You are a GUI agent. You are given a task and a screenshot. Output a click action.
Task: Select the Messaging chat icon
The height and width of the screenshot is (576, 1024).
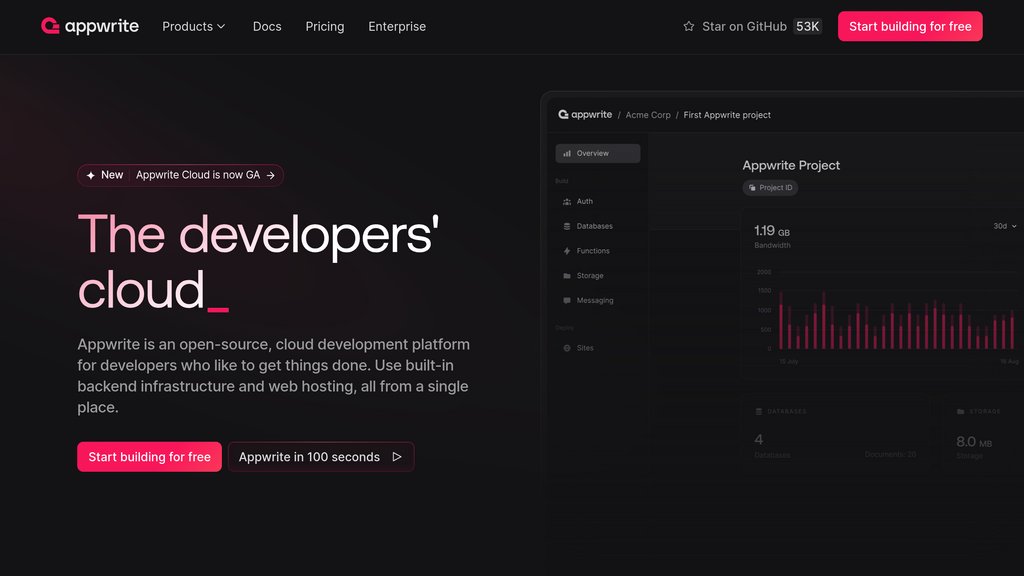click(x=566, y=299)
